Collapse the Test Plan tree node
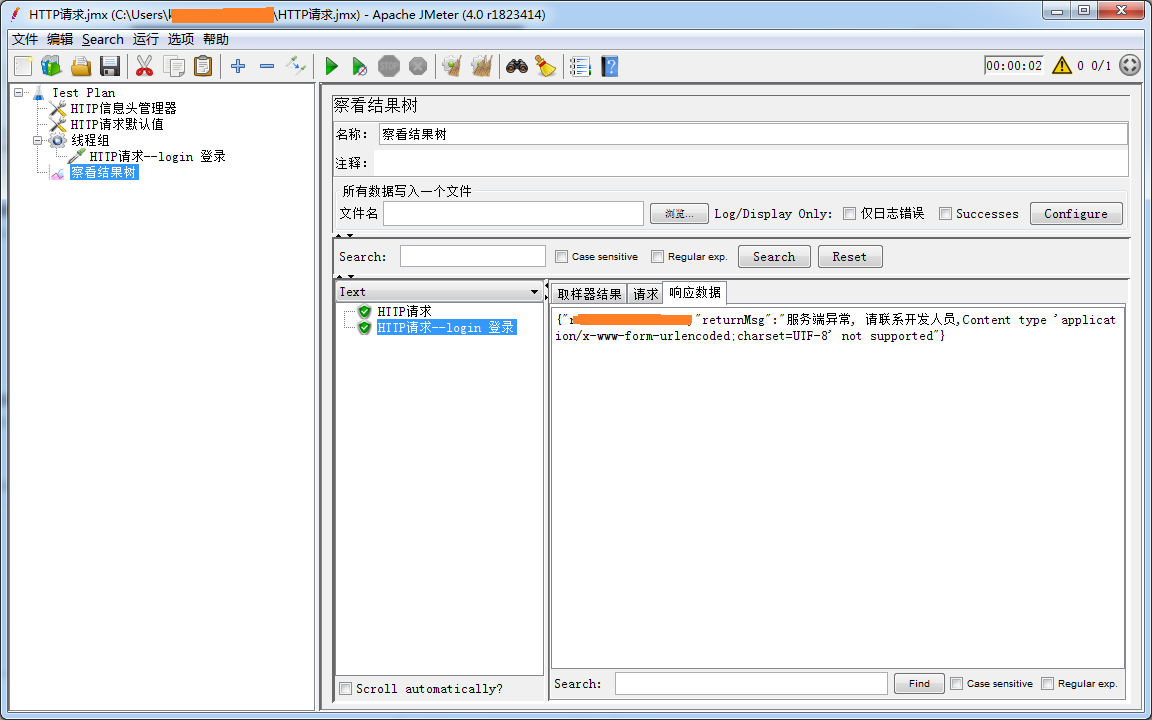This screenshot has width=1152, height=720. pyautogui.click(x=18, y=93)
